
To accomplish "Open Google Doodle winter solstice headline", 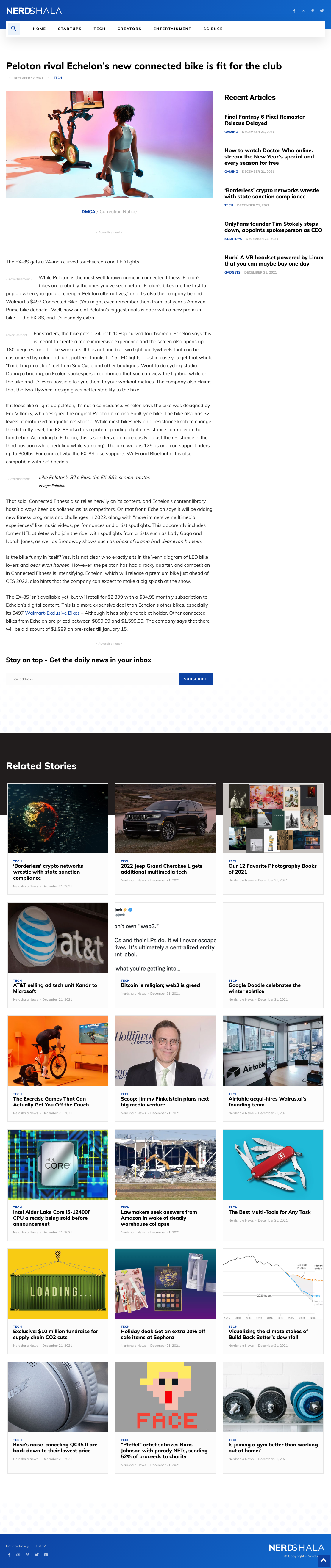I will tap(265, 988).
